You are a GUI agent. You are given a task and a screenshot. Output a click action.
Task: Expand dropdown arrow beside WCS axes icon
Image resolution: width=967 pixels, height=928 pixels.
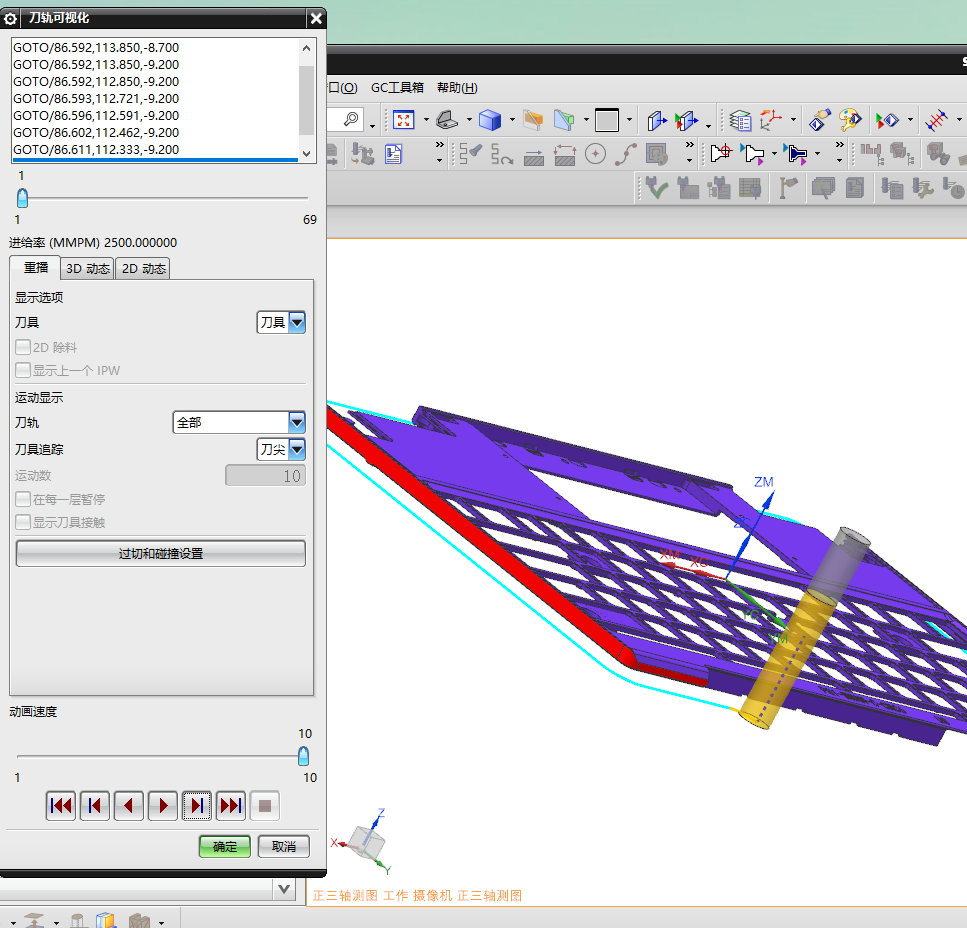coord(793,120)
